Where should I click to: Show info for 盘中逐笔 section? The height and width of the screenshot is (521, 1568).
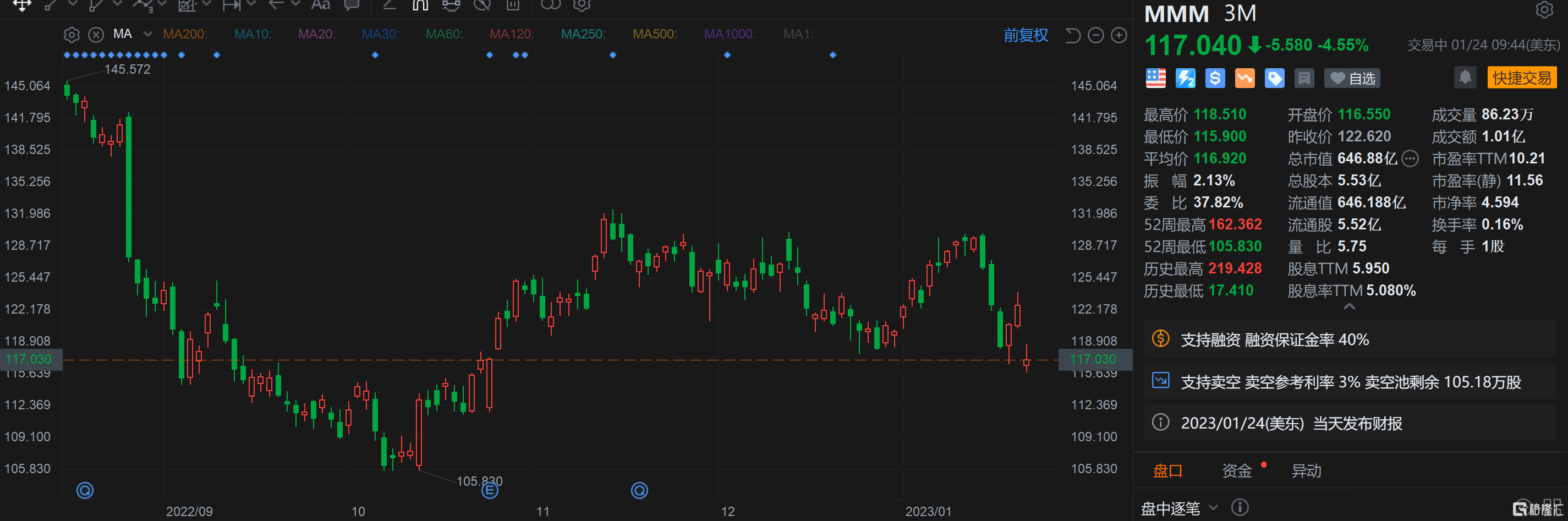[1240, 507]
